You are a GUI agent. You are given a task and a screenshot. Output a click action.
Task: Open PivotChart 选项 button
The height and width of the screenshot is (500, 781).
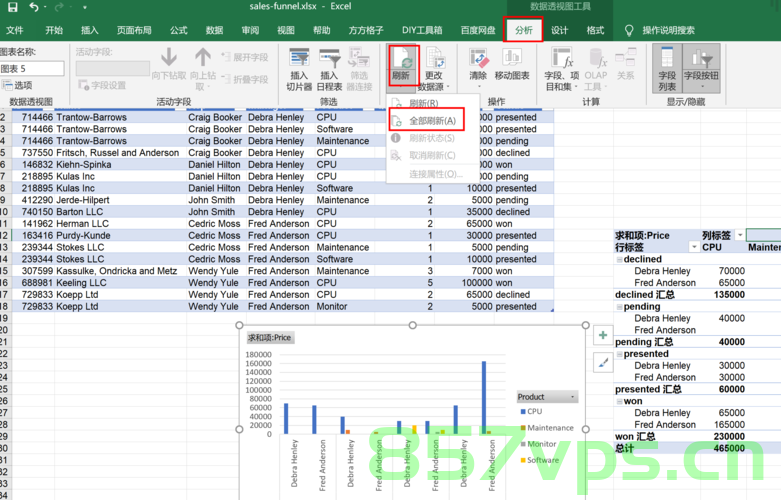[x=17, y=85]
